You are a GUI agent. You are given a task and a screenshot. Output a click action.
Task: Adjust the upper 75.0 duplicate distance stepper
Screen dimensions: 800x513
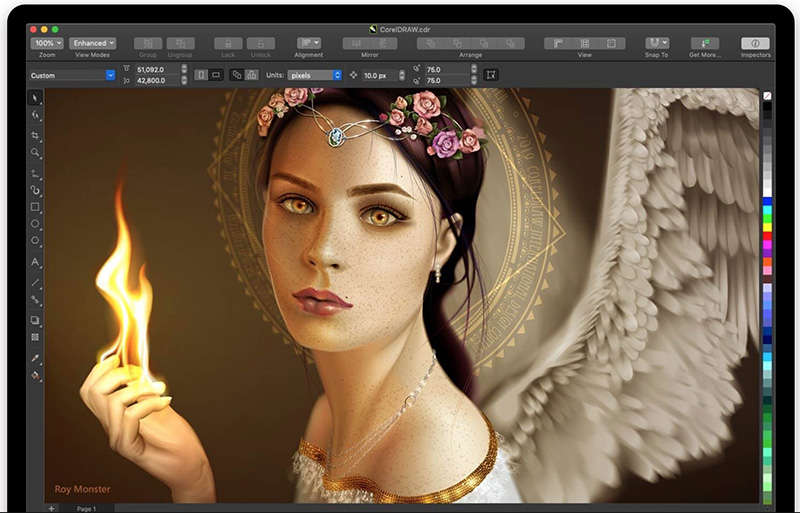coord(474,69)
